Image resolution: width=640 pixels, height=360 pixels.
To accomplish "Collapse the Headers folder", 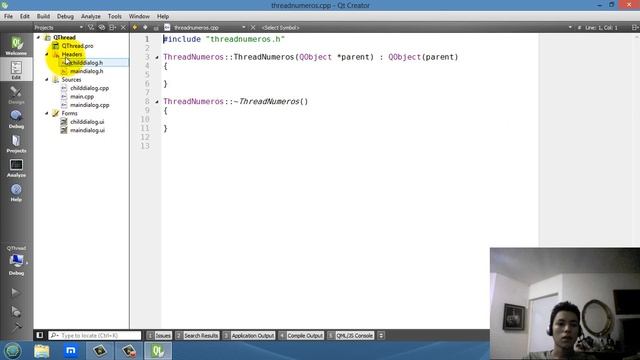I will click(x=47, y=54).
